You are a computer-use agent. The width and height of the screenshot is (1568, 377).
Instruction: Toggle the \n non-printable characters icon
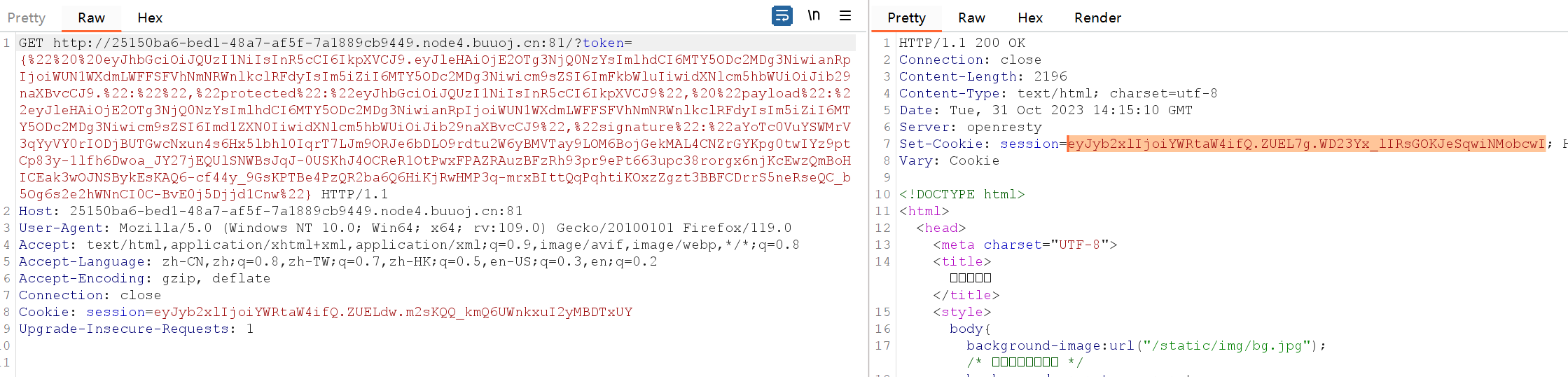point(814,15)
